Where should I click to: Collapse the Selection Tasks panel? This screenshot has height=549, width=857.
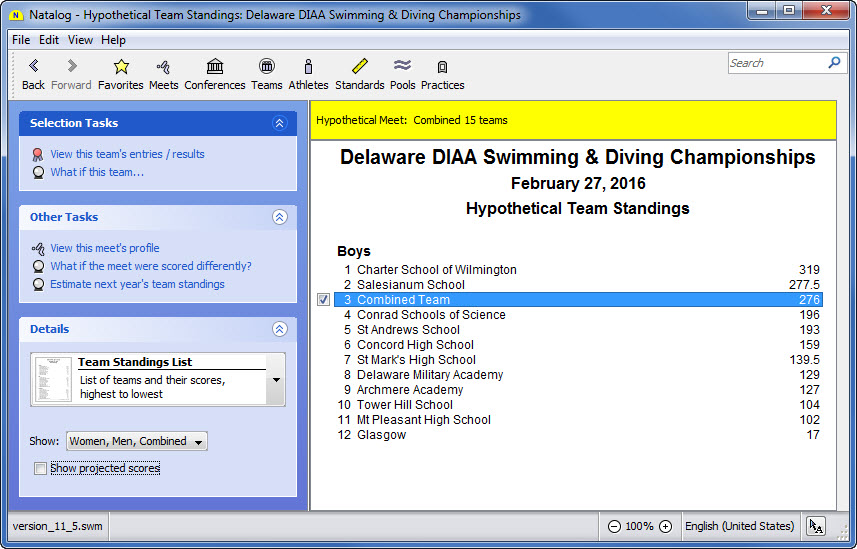point(279,123)
